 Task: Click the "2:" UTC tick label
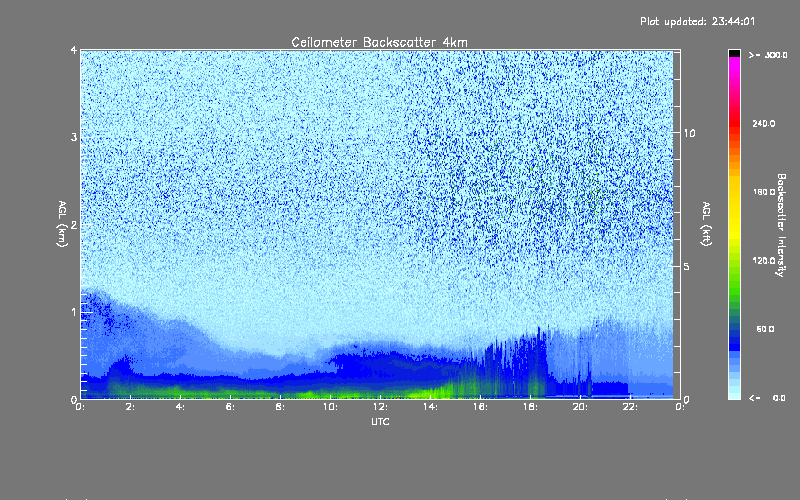coord(130,407)
